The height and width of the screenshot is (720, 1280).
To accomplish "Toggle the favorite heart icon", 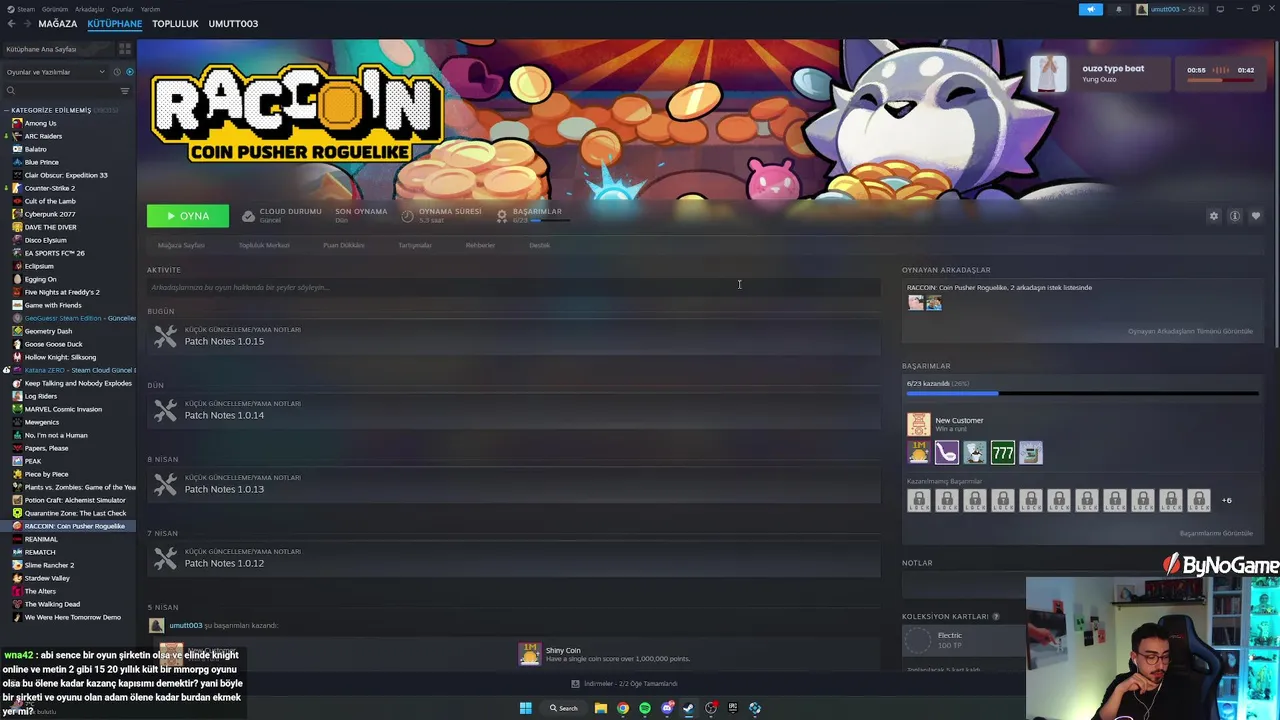I will (x=1256, y=216).
